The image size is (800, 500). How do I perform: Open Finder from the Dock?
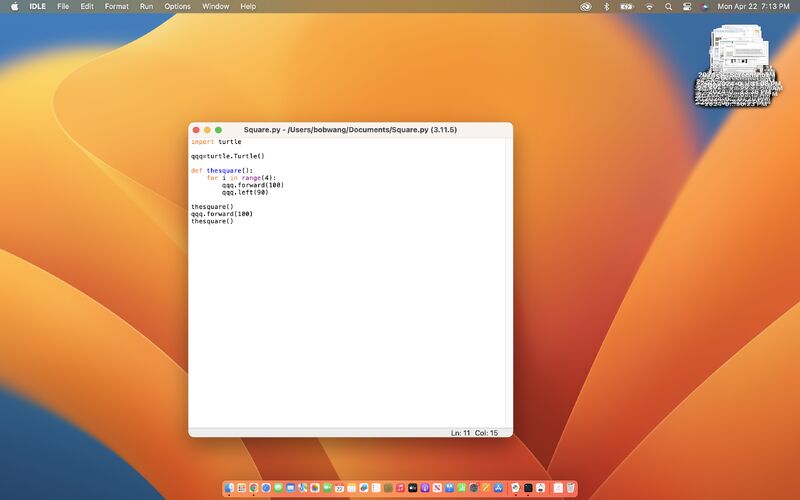pos(229,488)
